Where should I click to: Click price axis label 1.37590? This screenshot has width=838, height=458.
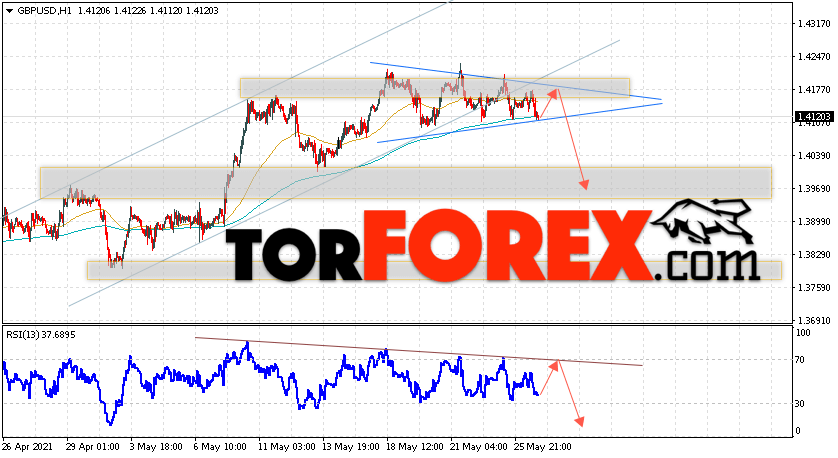[x=814, y=288]
